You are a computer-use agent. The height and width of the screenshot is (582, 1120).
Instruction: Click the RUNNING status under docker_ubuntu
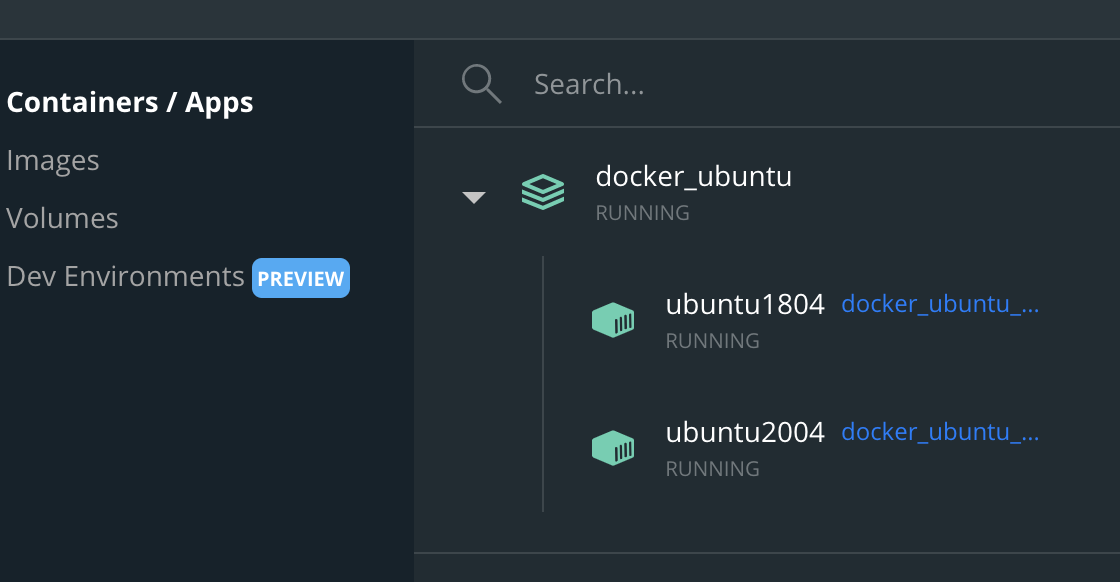[642, 212]
